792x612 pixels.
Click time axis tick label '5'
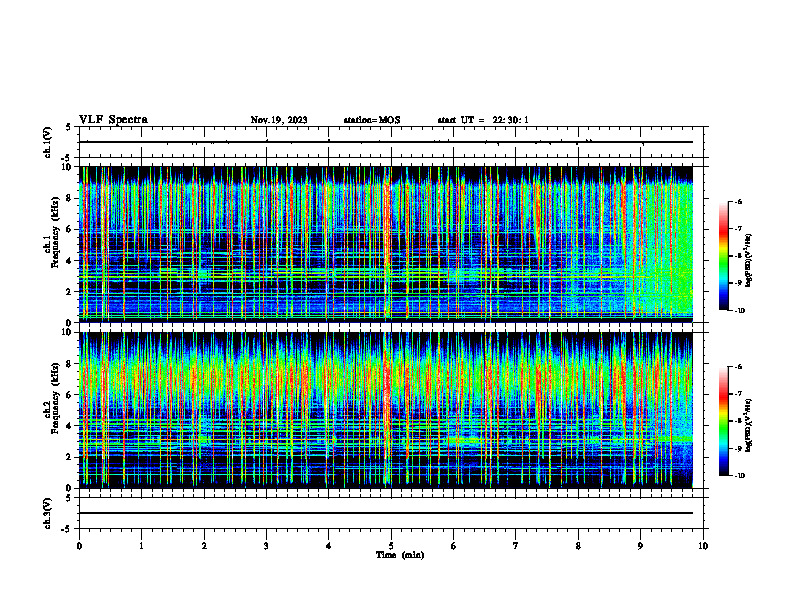(x=391, y=546)
